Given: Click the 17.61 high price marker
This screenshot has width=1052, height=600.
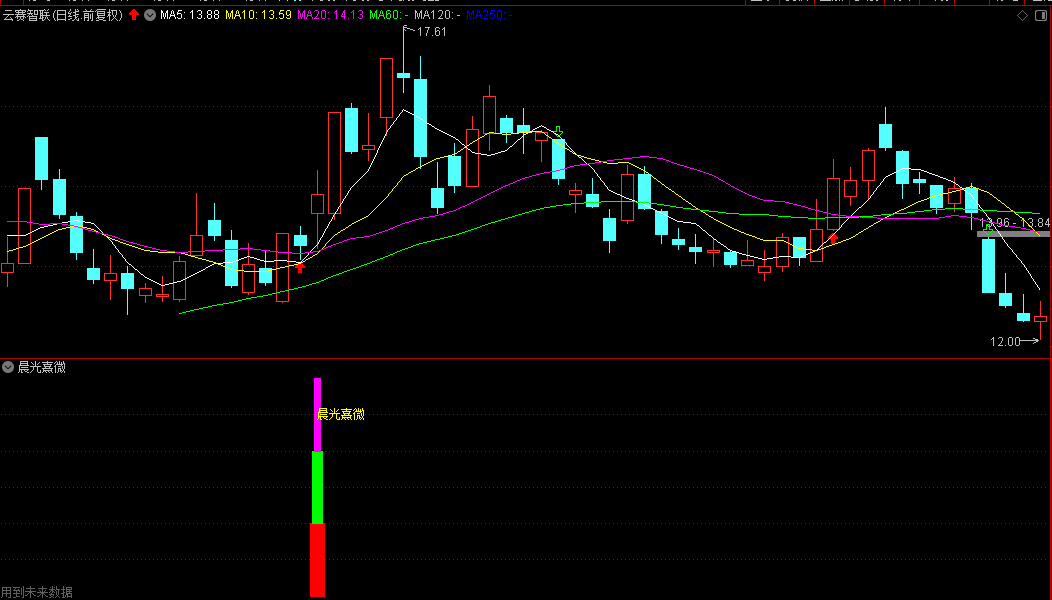Looking at the screenshot, I should point(431,32).
